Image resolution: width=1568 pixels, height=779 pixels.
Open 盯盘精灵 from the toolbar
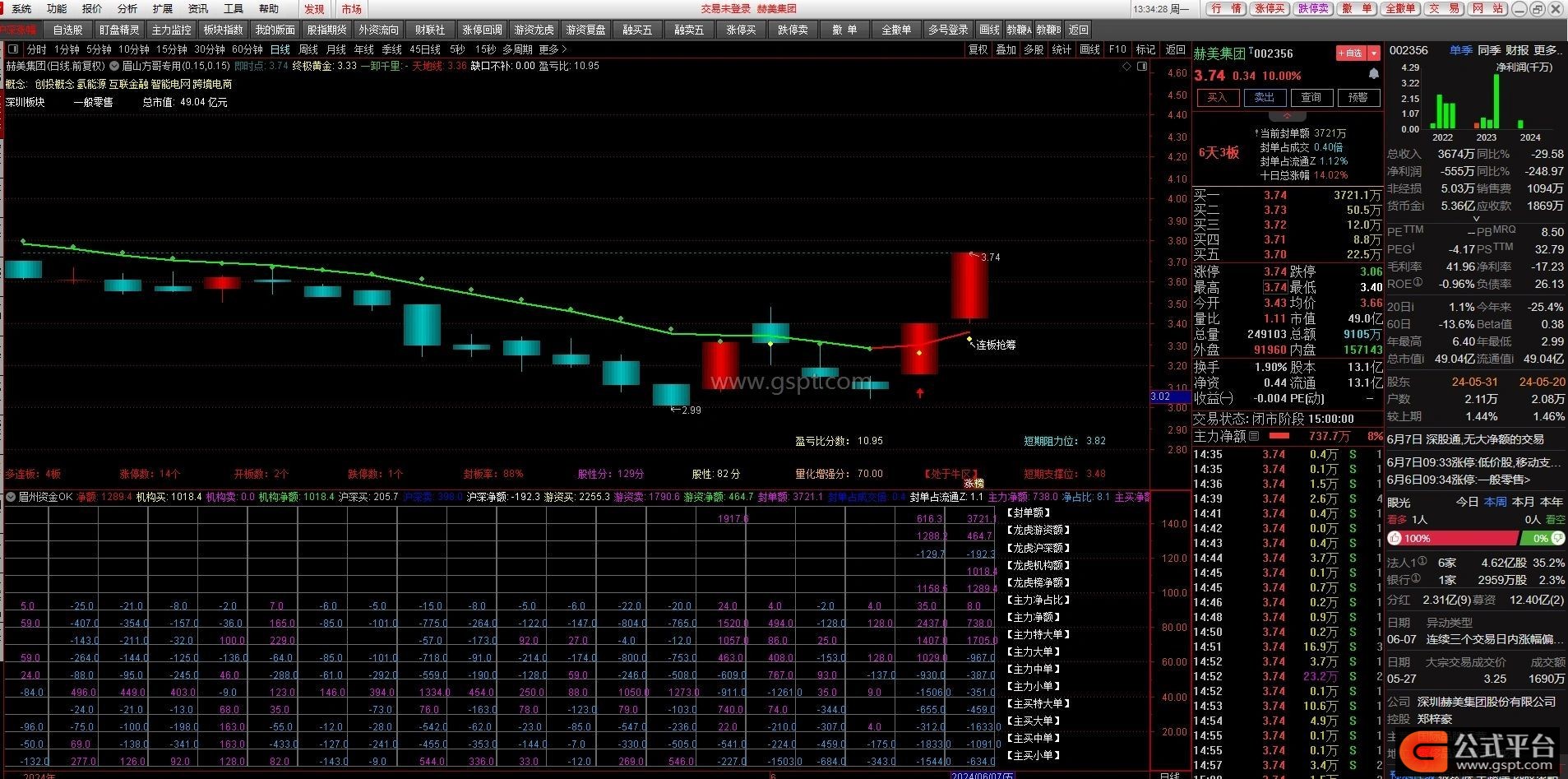tap(119, 30)
